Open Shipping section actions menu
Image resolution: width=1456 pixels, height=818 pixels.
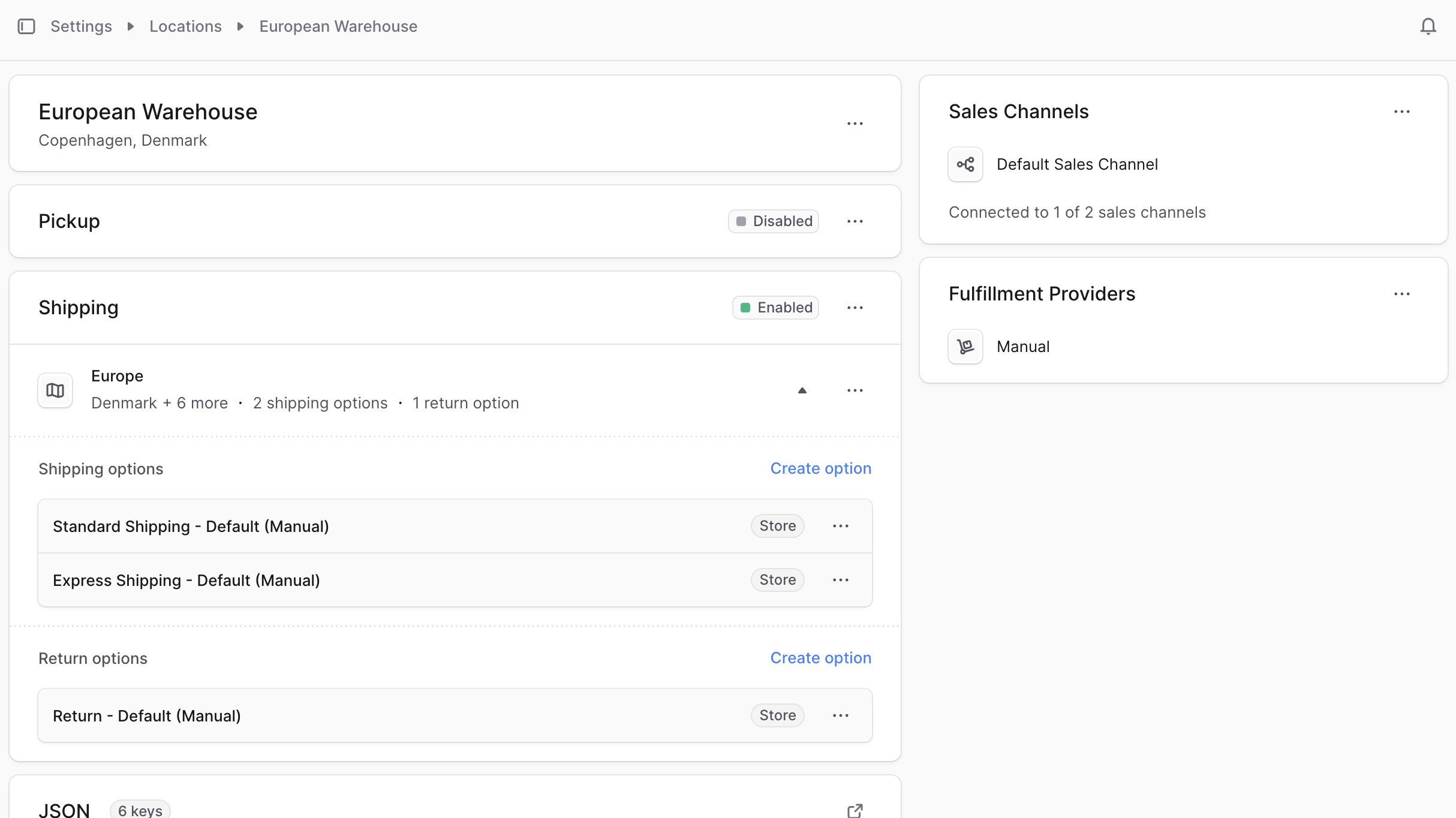pos(855,308)
